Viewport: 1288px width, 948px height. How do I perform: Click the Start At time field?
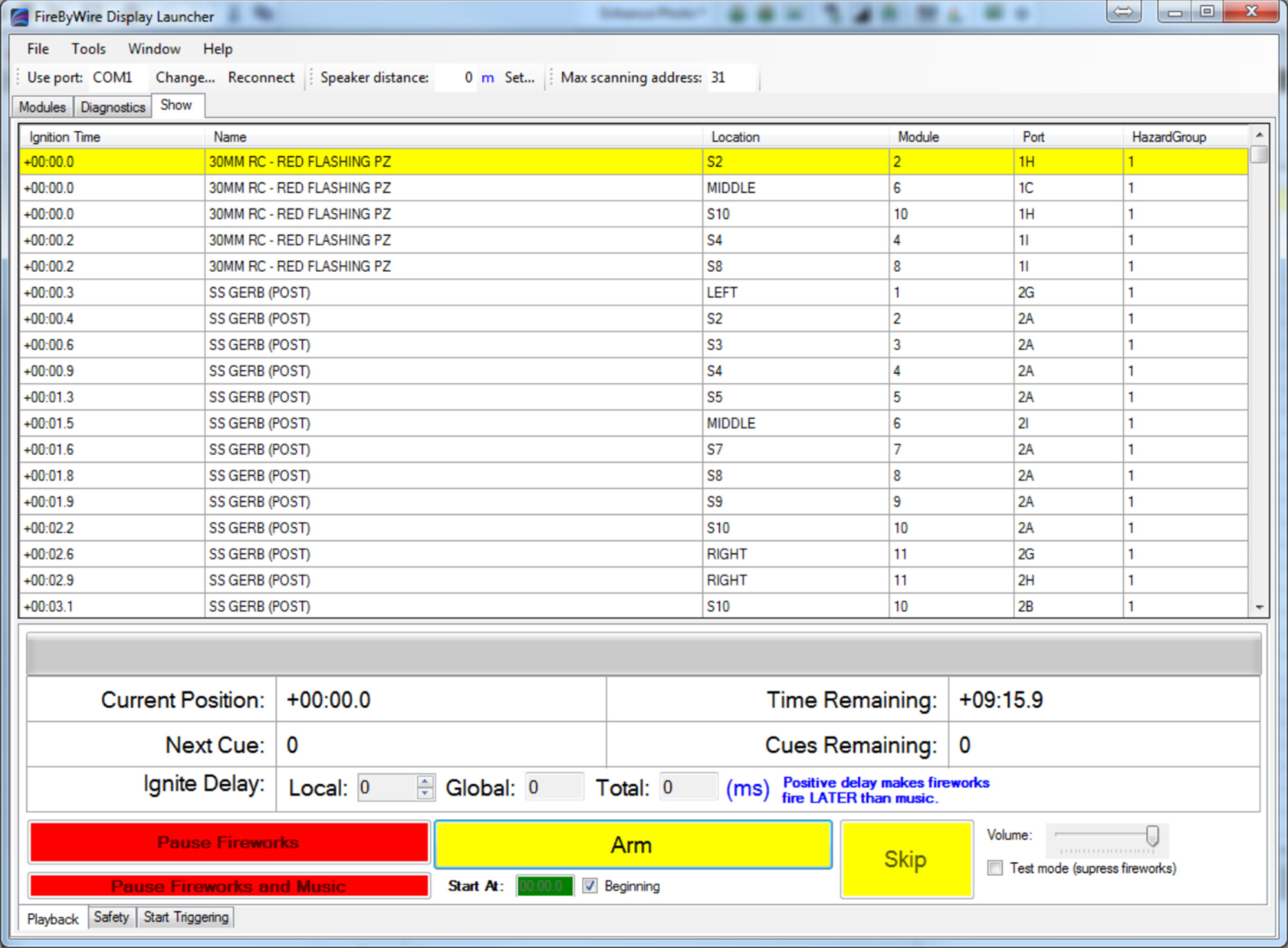(544, 886)
